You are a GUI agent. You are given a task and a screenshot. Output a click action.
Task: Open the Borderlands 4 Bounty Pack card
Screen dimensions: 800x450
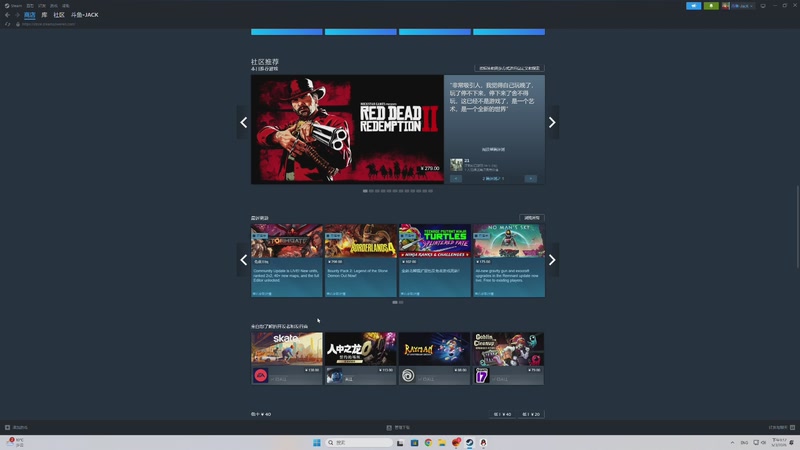361,260
